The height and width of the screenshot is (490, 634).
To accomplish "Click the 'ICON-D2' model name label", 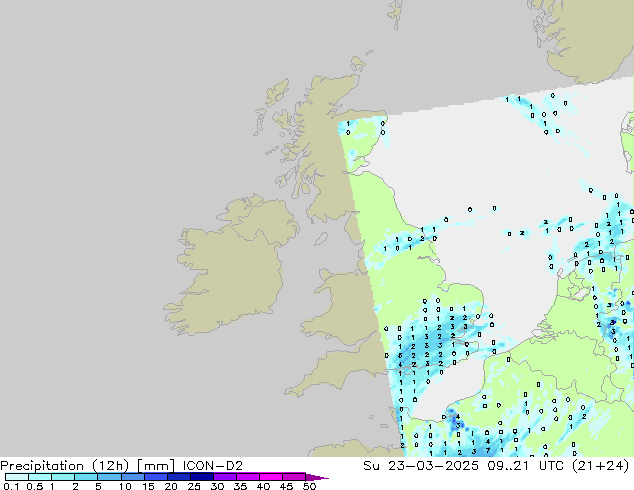I will pos(213,466).
